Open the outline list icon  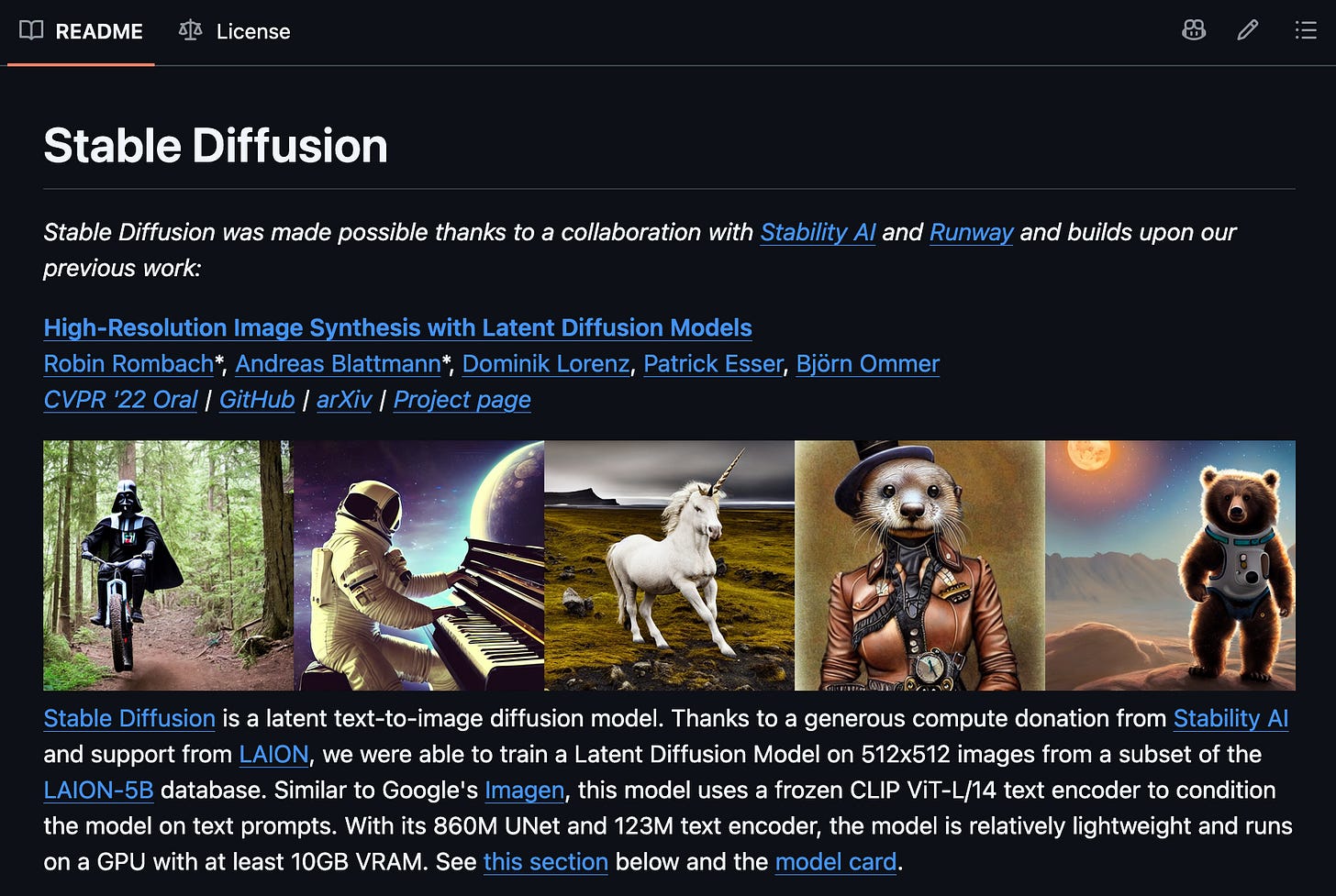click(1306, 30)
